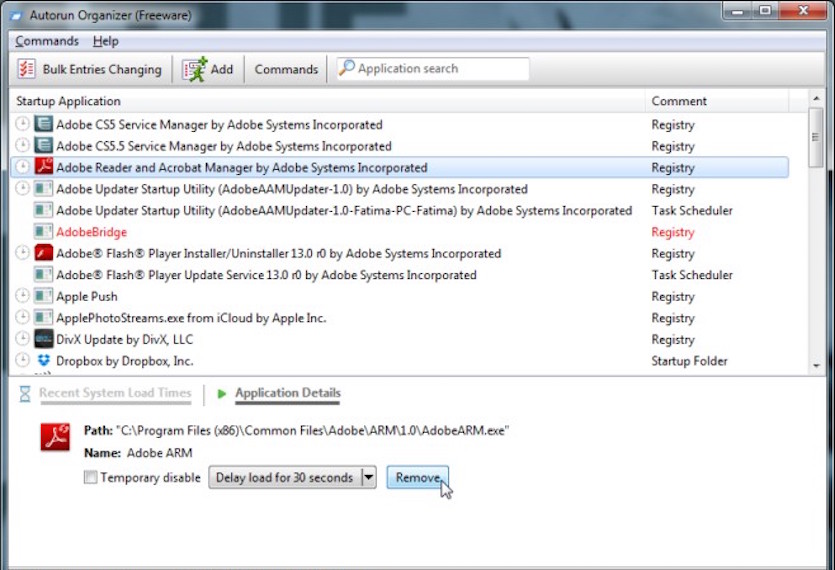Click Delay load for 30 seconds button

coord(285,477)
